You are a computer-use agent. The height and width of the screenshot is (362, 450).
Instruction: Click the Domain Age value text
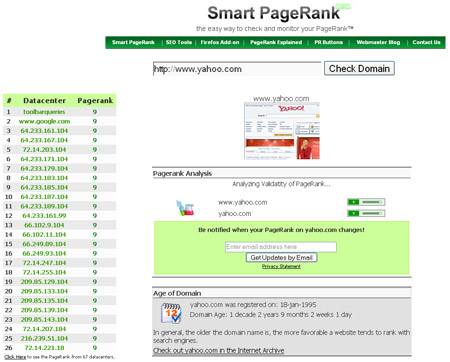coord(271,315)
